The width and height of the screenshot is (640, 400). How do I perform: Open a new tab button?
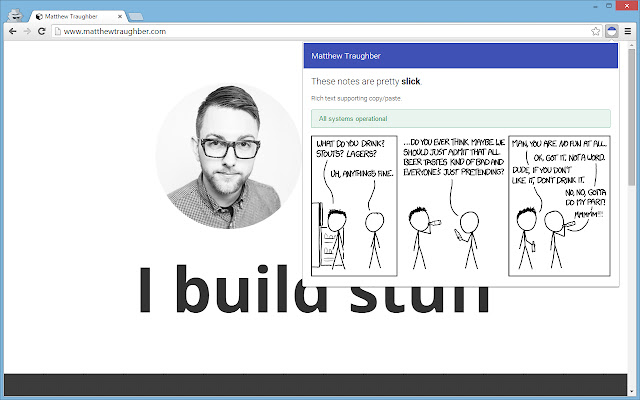(135, 17)
